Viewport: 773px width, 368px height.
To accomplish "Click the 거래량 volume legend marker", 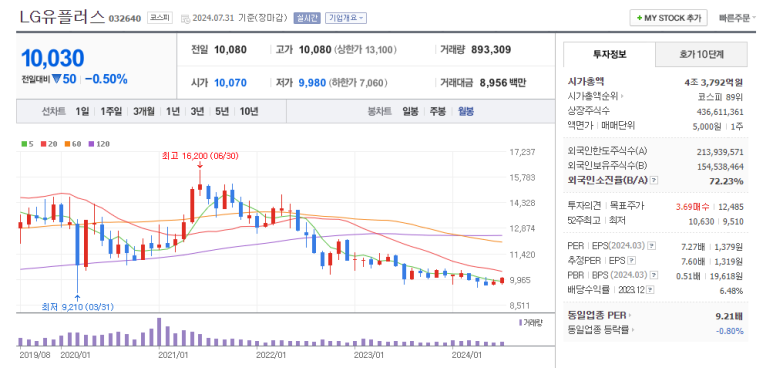I will tap(520, 323).
